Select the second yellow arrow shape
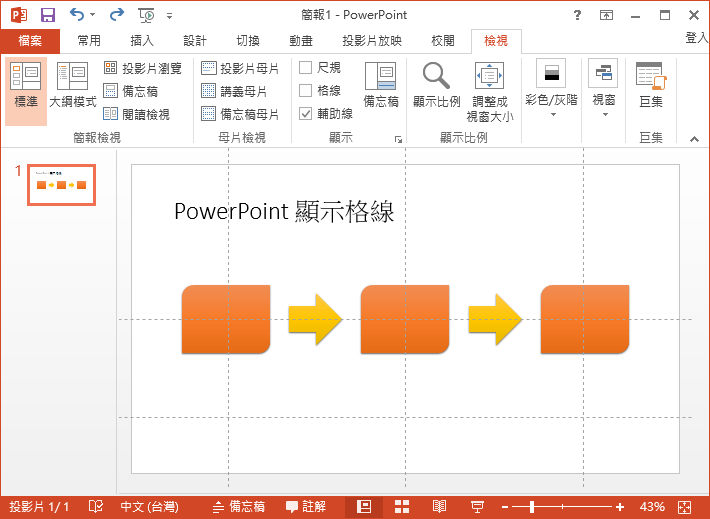 pyautogui.click(x=495, y=319)
